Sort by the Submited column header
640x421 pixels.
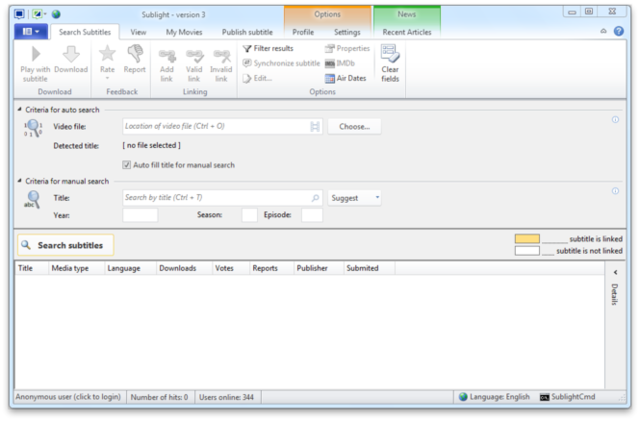(x=369, y=268)
